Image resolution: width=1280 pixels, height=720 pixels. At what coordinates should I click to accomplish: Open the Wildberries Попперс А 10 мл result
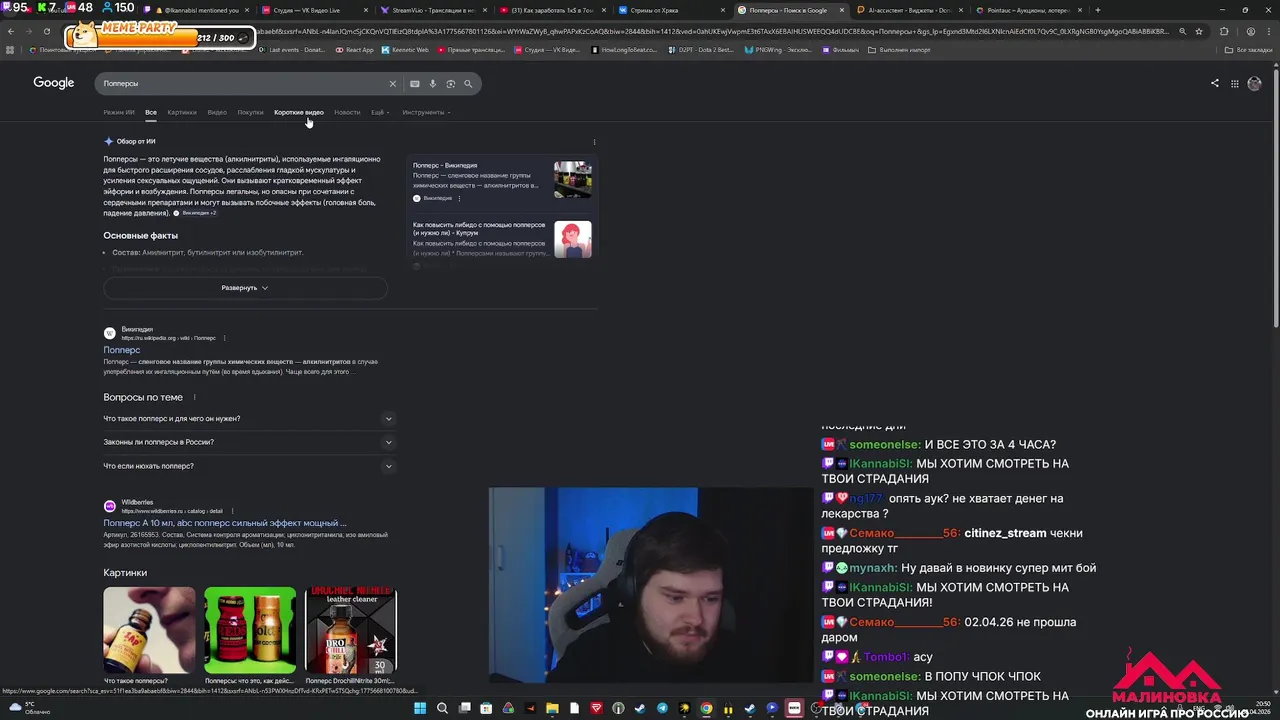pos(225,523)
